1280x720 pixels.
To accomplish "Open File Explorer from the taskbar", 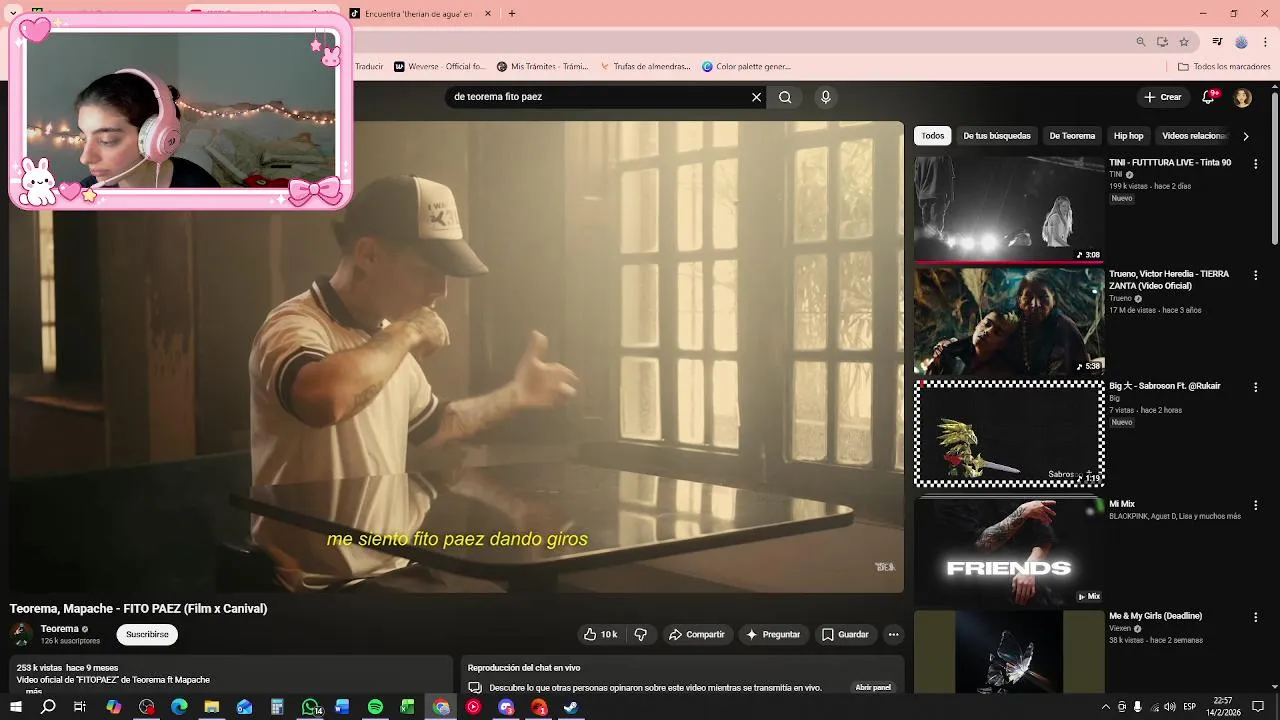I will tap(212, 707).
